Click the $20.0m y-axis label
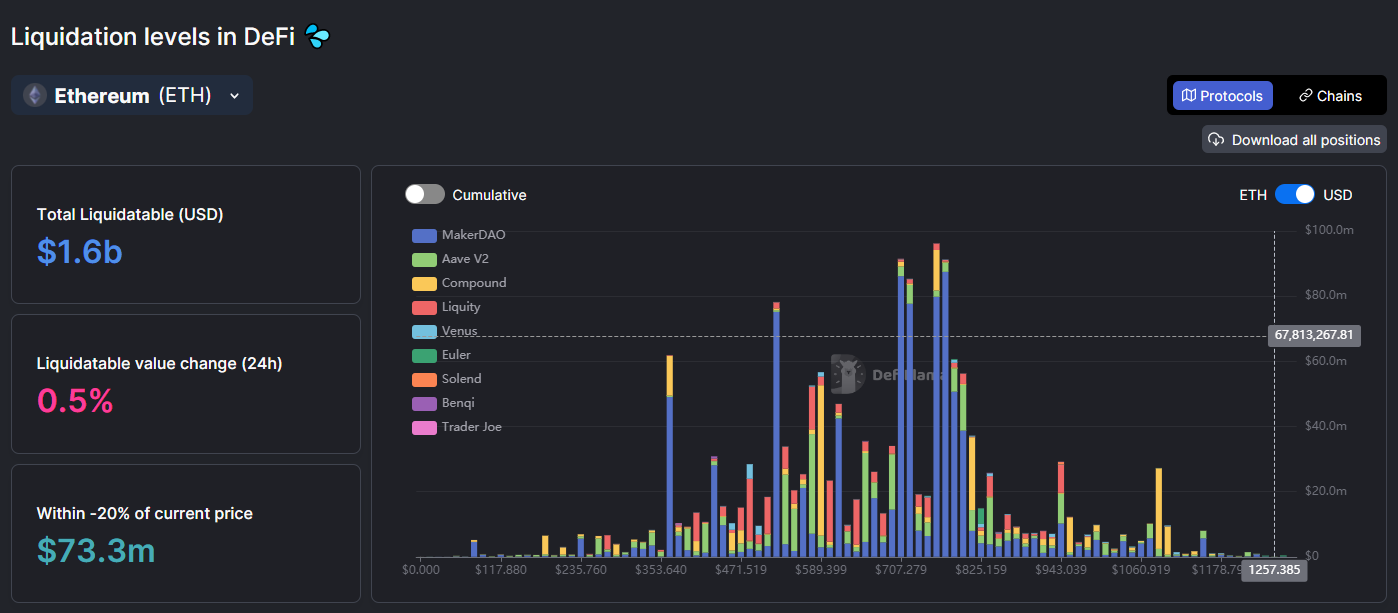This screenshot has height=613, width=1398. tap(1328, 491)
